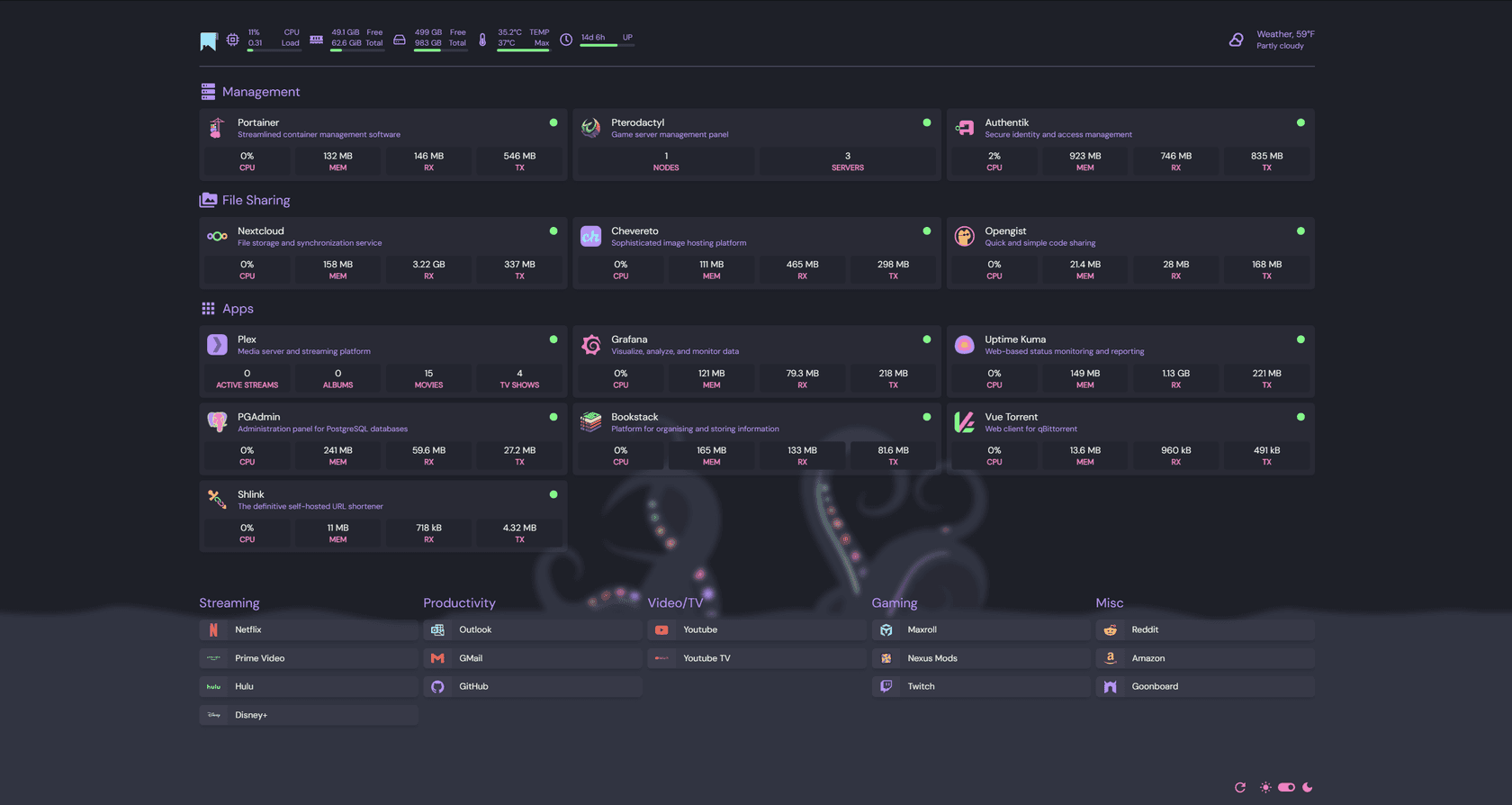Click the uptime clock icon
Viewport: 1512px width, 805px height.
point(566,40)
